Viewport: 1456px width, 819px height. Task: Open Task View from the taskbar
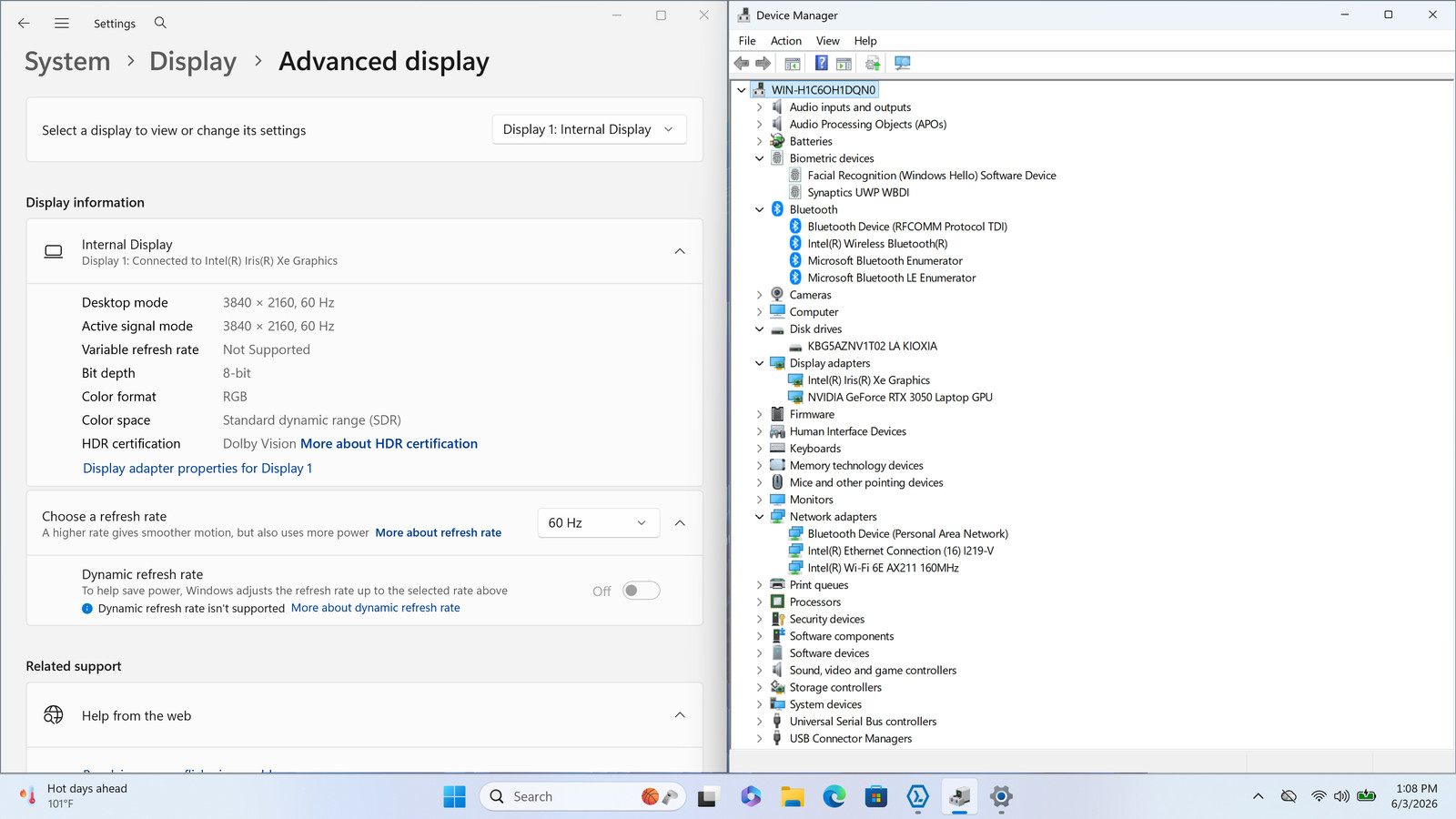707,797
